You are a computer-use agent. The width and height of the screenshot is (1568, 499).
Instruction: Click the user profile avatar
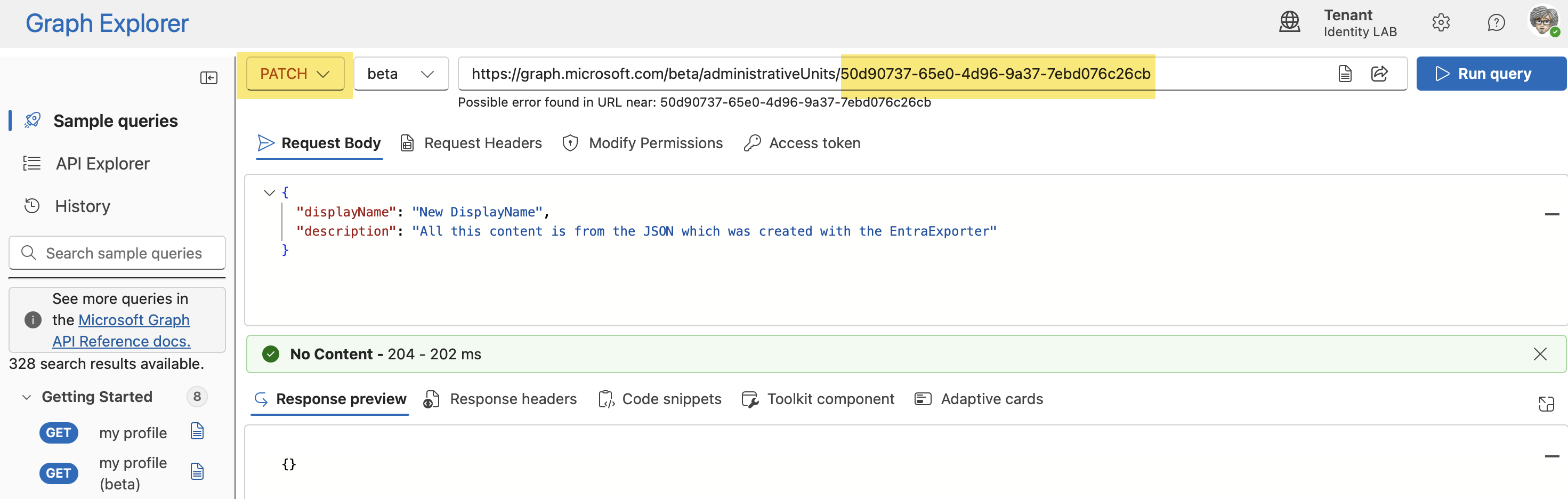[1543, 22]
